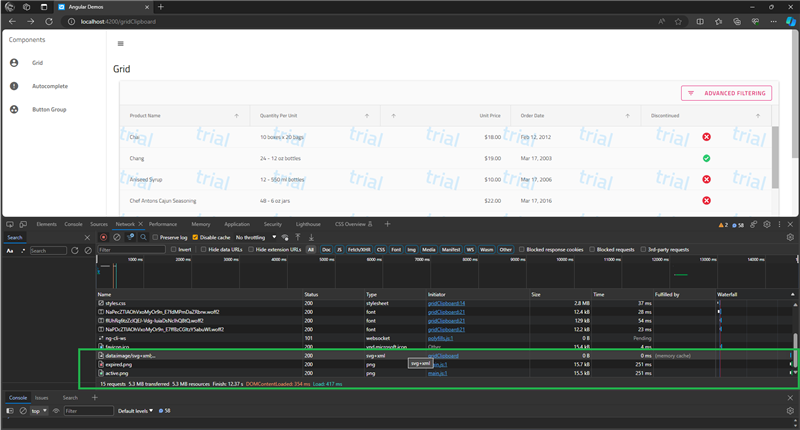Click the record network log button

[103, 237]
